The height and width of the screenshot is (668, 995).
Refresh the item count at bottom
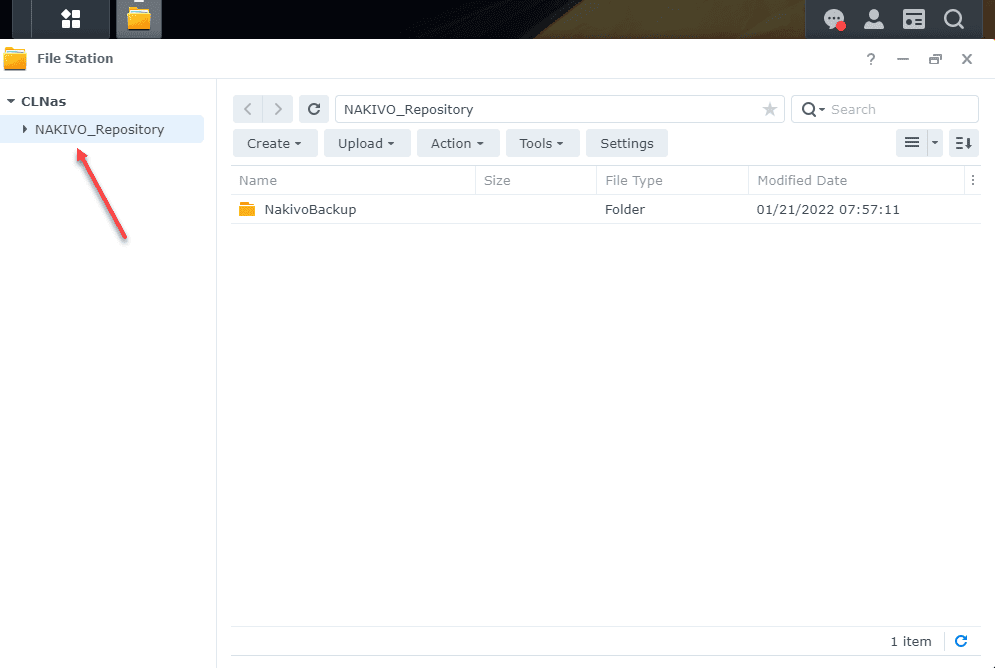pos(961,641)
